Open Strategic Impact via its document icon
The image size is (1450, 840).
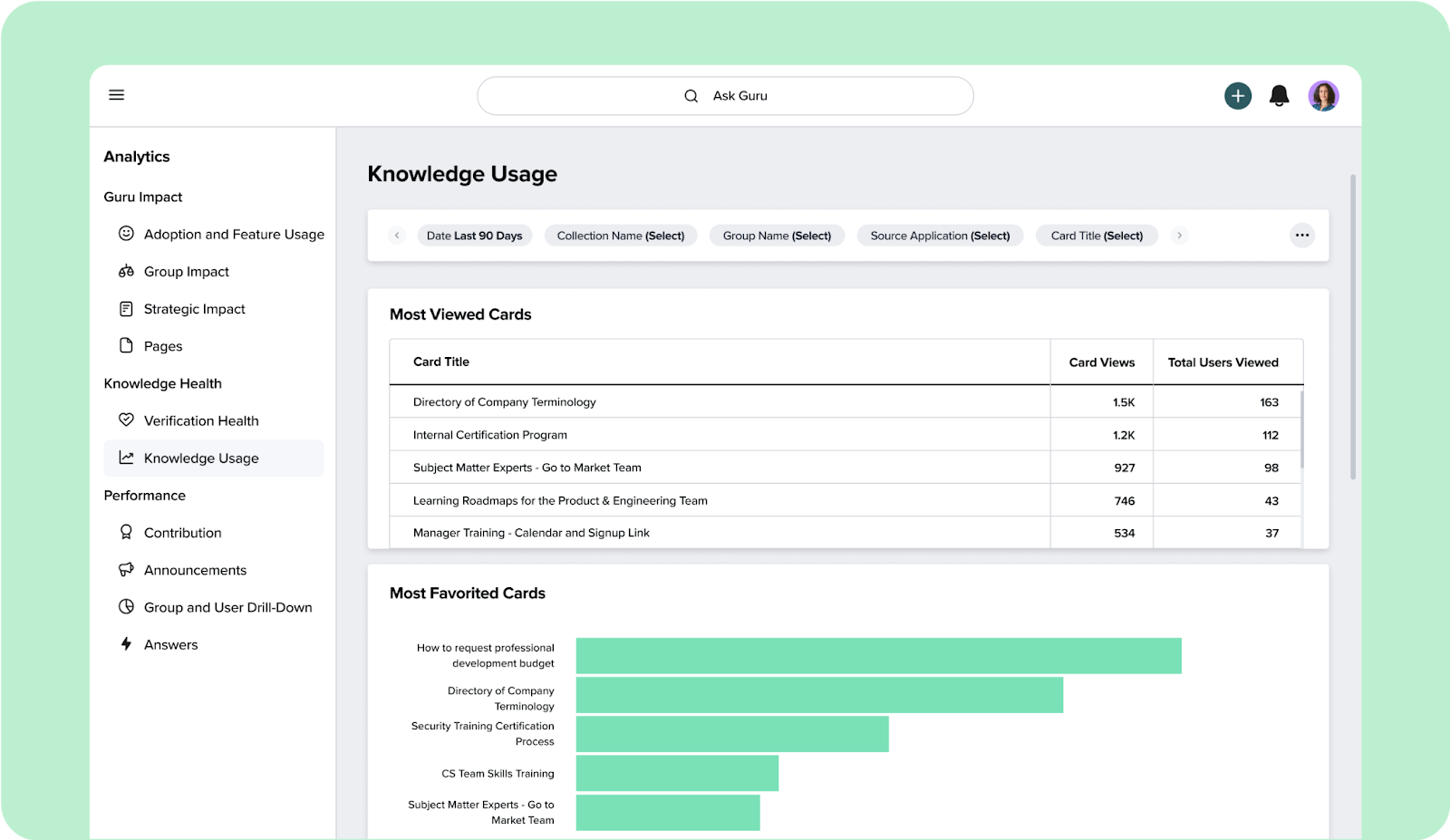[126, 308]
